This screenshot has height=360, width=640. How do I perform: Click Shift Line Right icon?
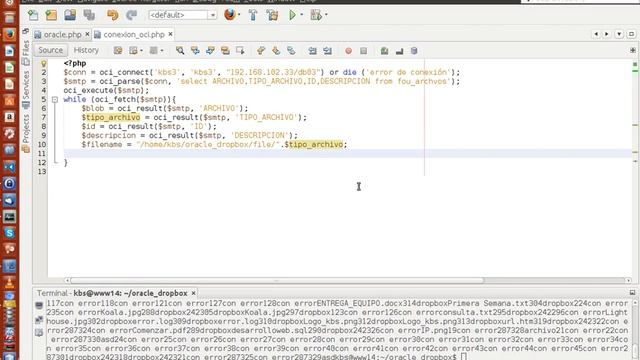click(x=327, y=51)
